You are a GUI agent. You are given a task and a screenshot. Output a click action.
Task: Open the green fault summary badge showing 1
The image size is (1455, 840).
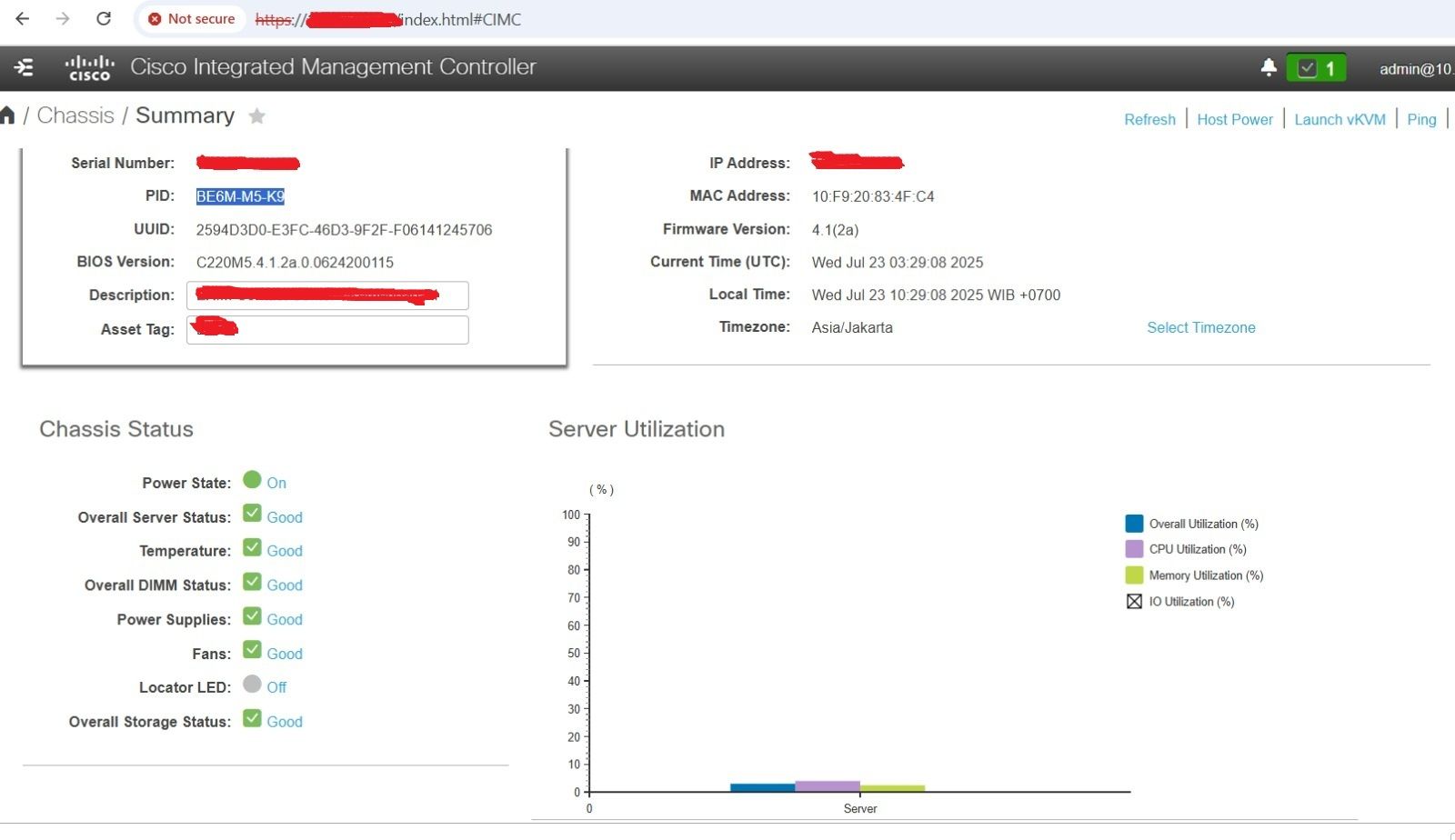point(1316,67)
